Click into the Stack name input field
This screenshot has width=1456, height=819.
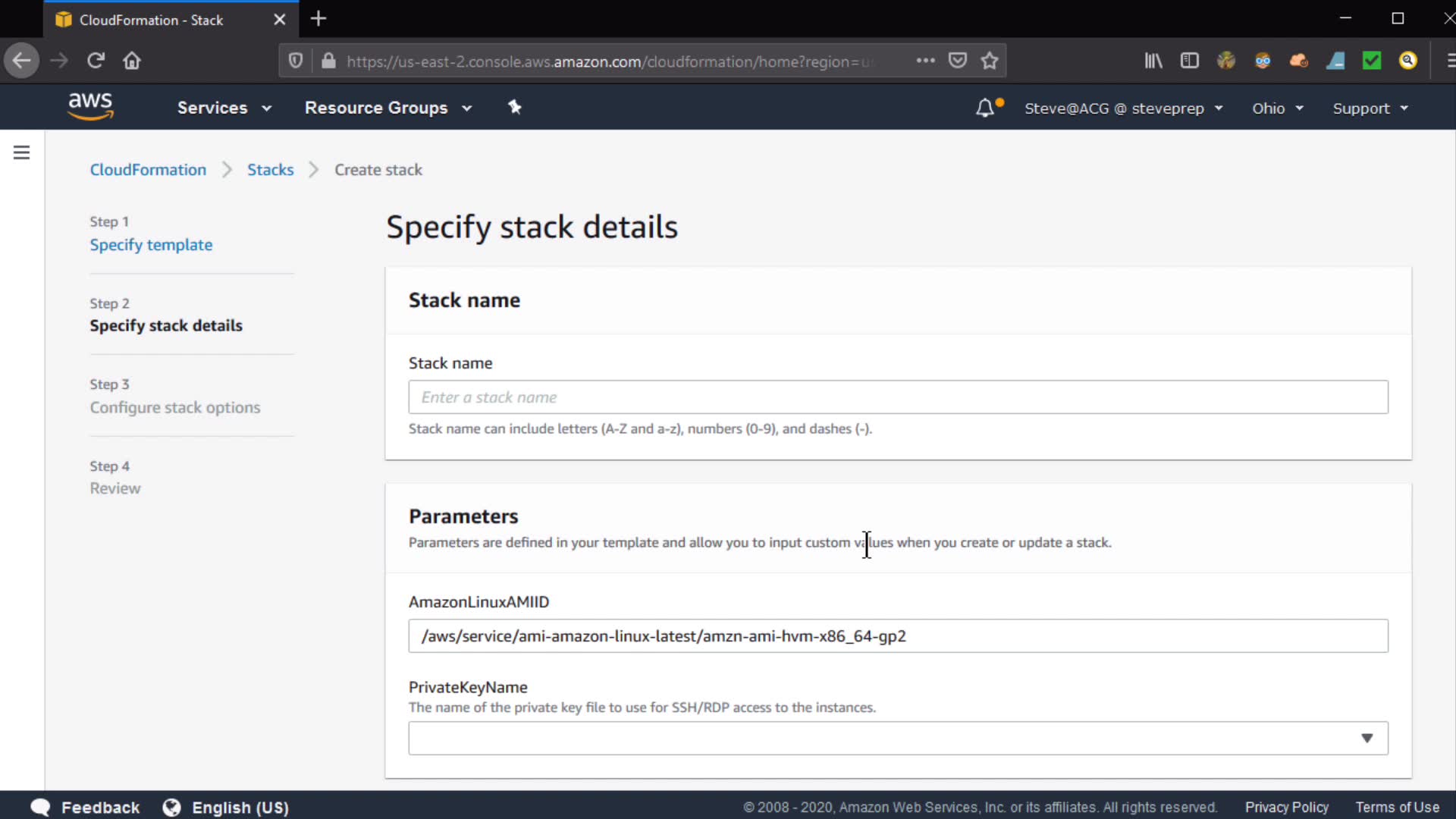(898, 397)
